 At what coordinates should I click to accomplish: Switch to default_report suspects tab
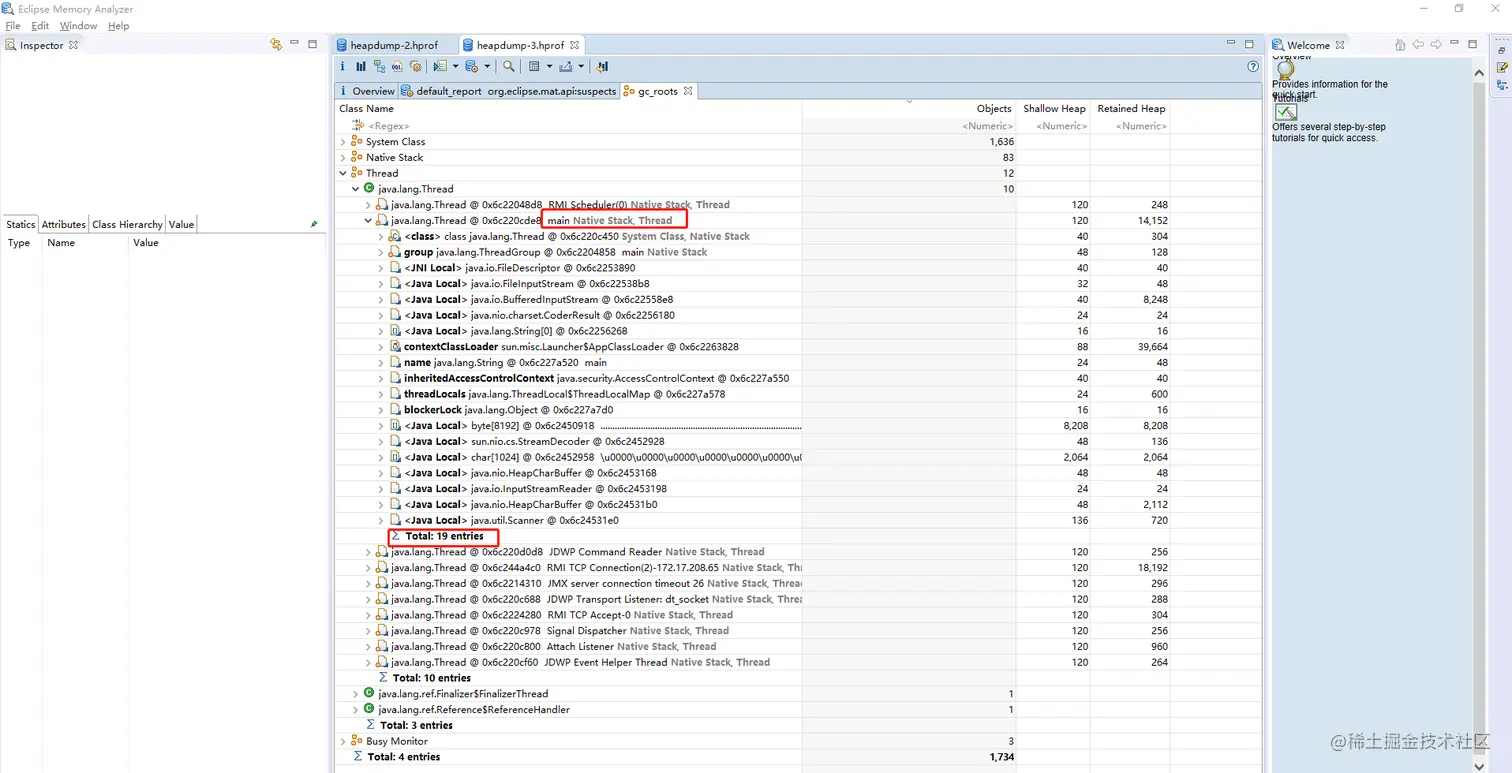coord(508,91)
